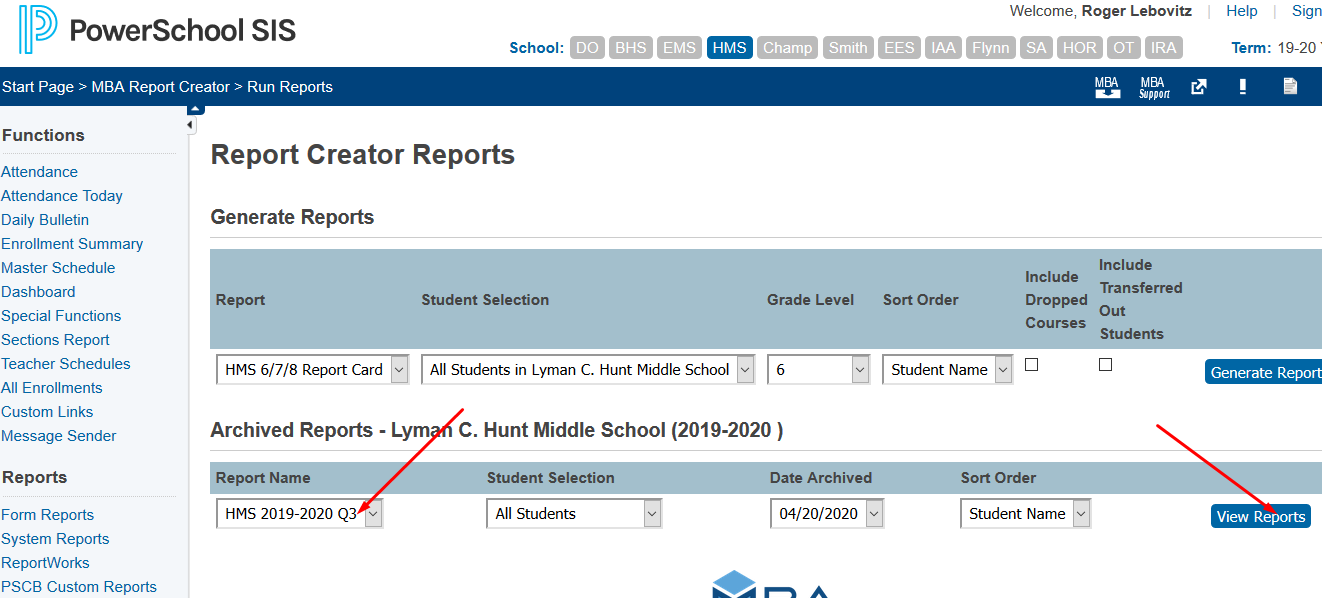1322x598 pixels.
Task: Switch to the IAA school tab
Action: [943, 47]
